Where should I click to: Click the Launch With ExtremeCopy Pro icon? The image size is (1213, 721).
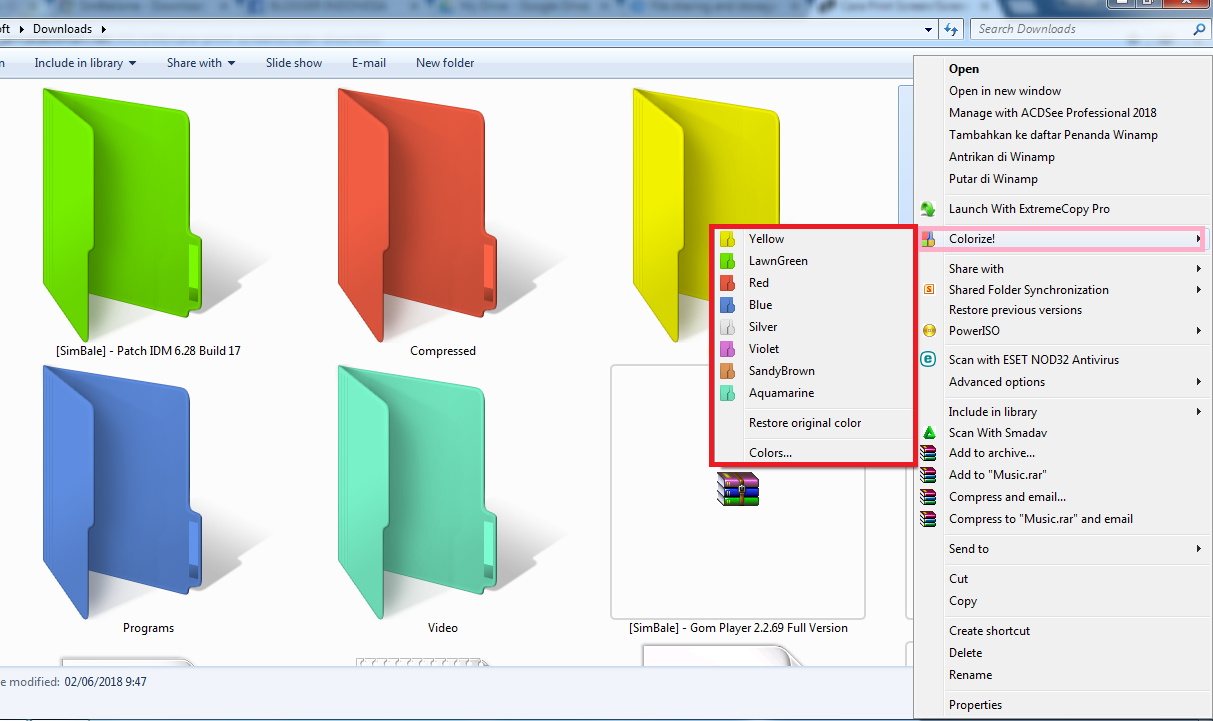[929, 208]
